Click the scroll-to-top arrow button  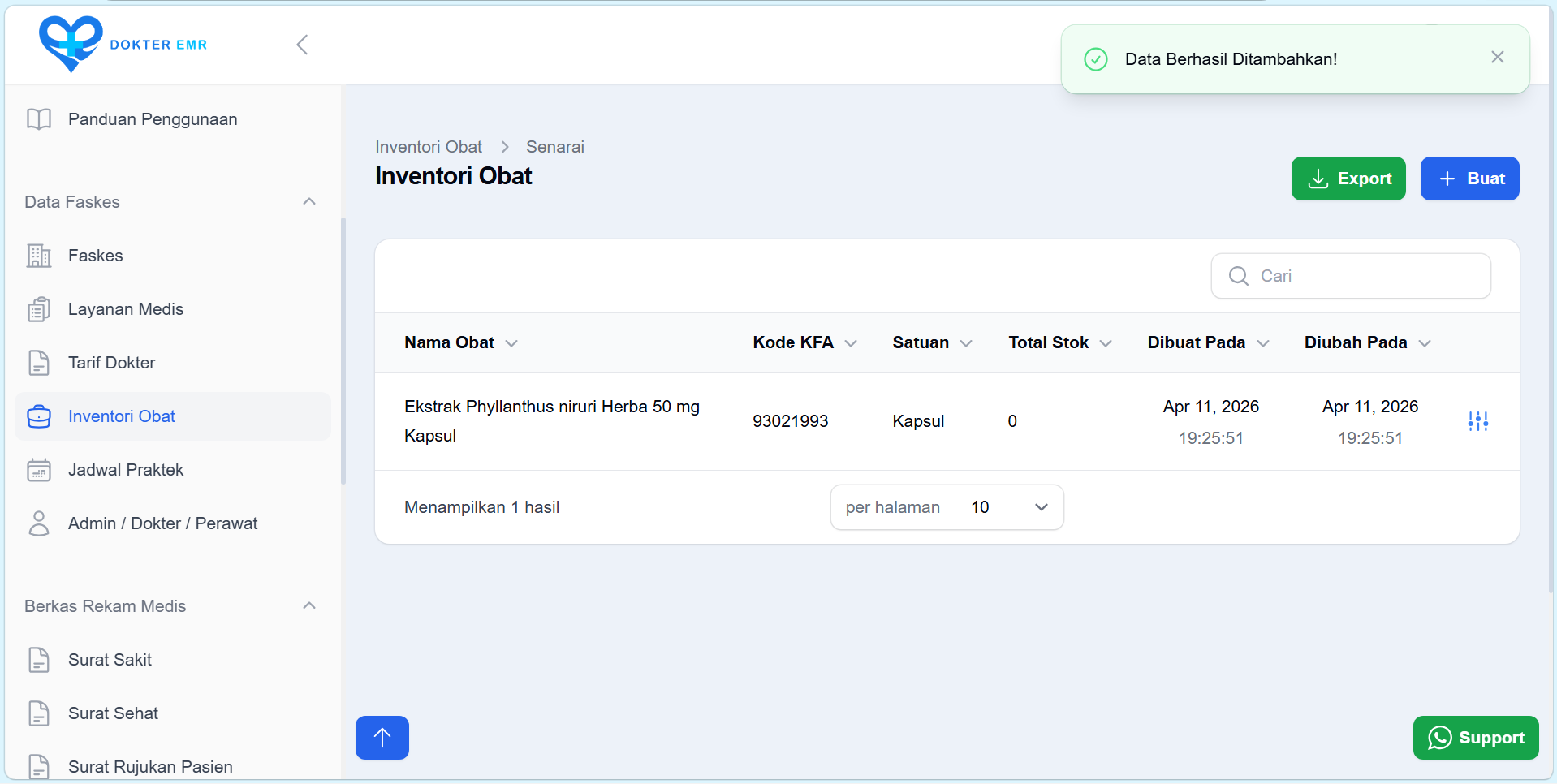click(382, 738)
